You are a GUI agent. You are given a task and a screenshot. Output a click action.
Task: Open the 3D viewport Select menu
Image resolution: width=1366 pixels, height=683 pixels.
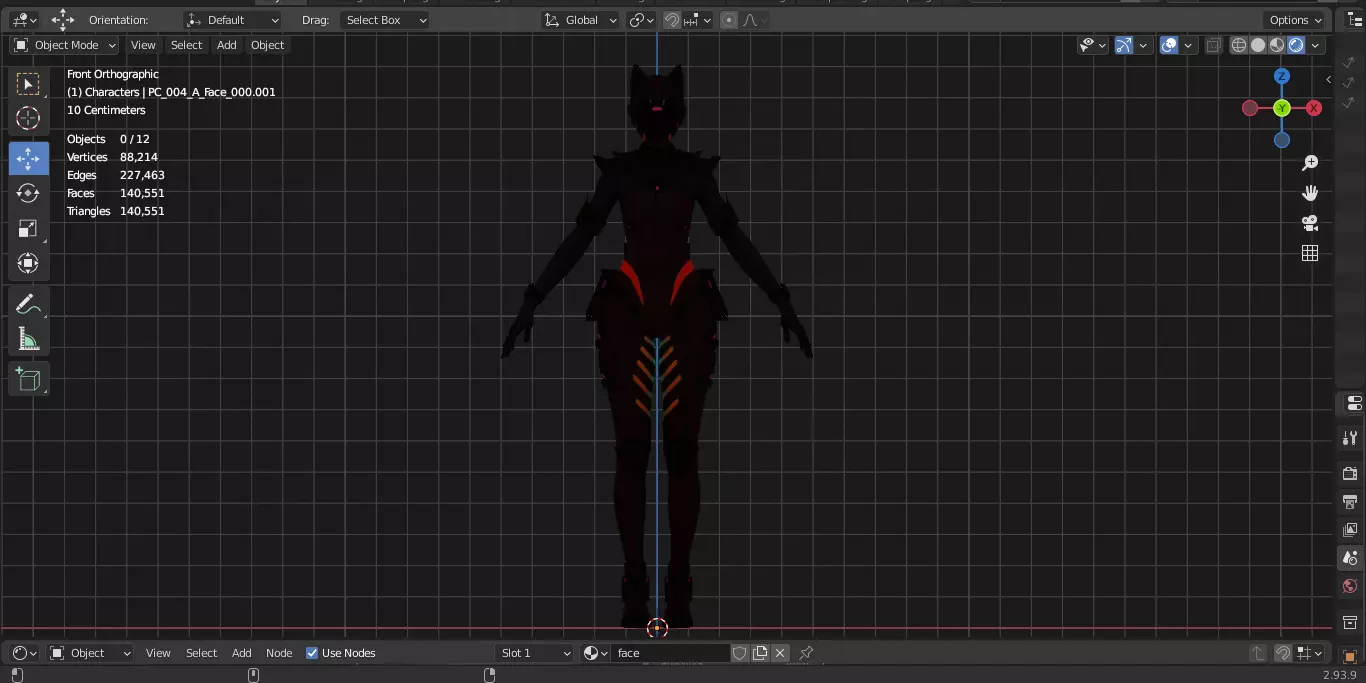[186, 45]
